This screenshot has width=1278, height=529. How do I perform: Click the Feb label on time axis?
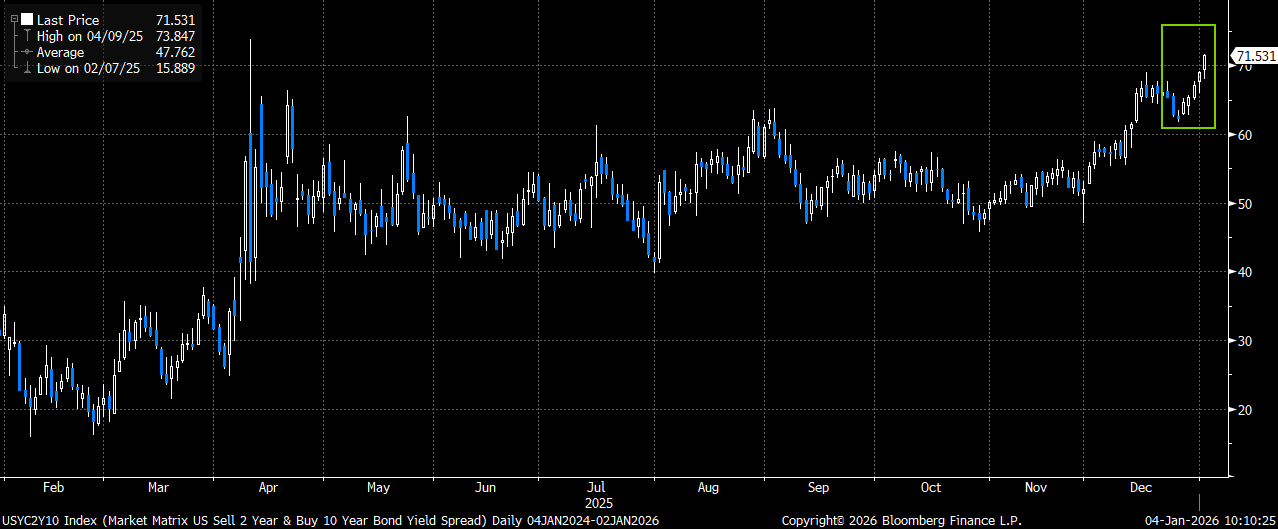point(54,488)
